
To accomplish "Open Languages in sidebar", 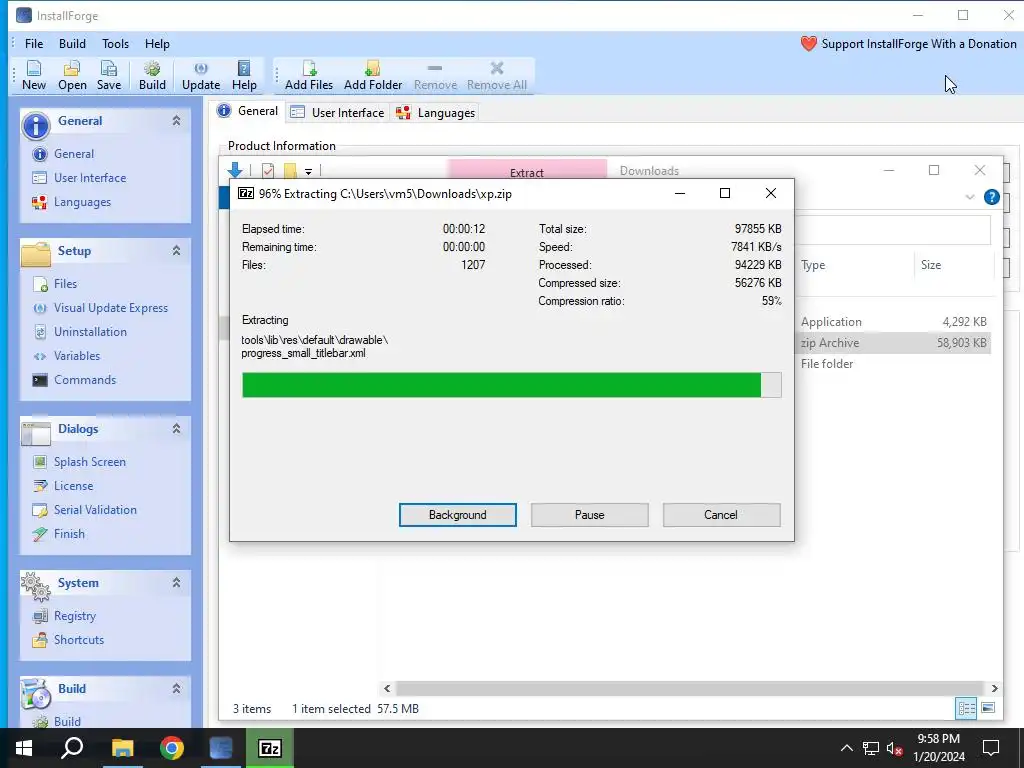I will (x=72, y=202).
